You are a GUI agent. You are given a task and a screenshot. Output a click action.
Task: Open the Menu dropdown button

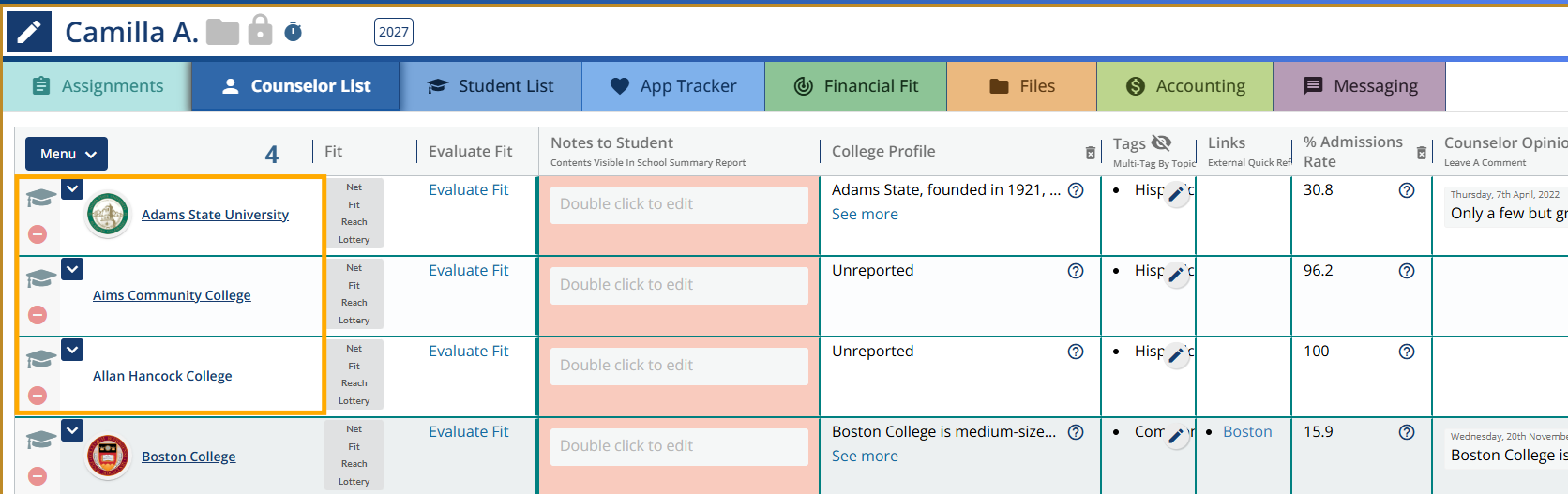point(67,154)
